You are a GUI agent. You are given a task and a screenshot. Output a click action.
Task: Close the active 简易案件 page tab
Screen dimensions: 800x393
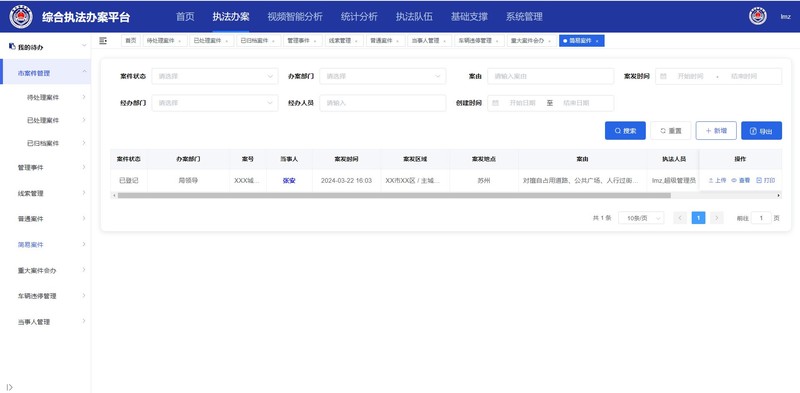(596, 41)
